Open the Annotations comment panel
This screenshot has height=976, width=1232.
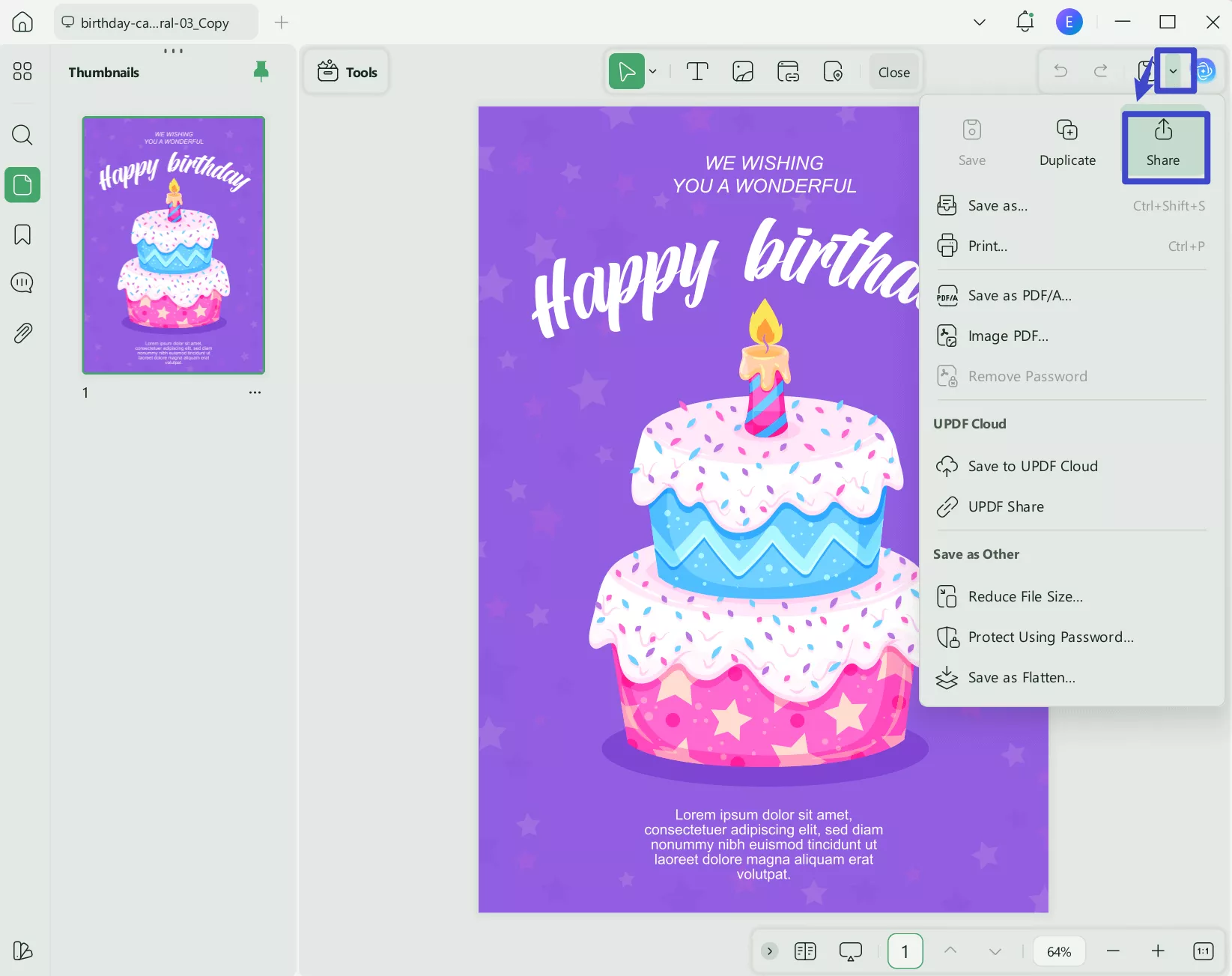(22, 282)
